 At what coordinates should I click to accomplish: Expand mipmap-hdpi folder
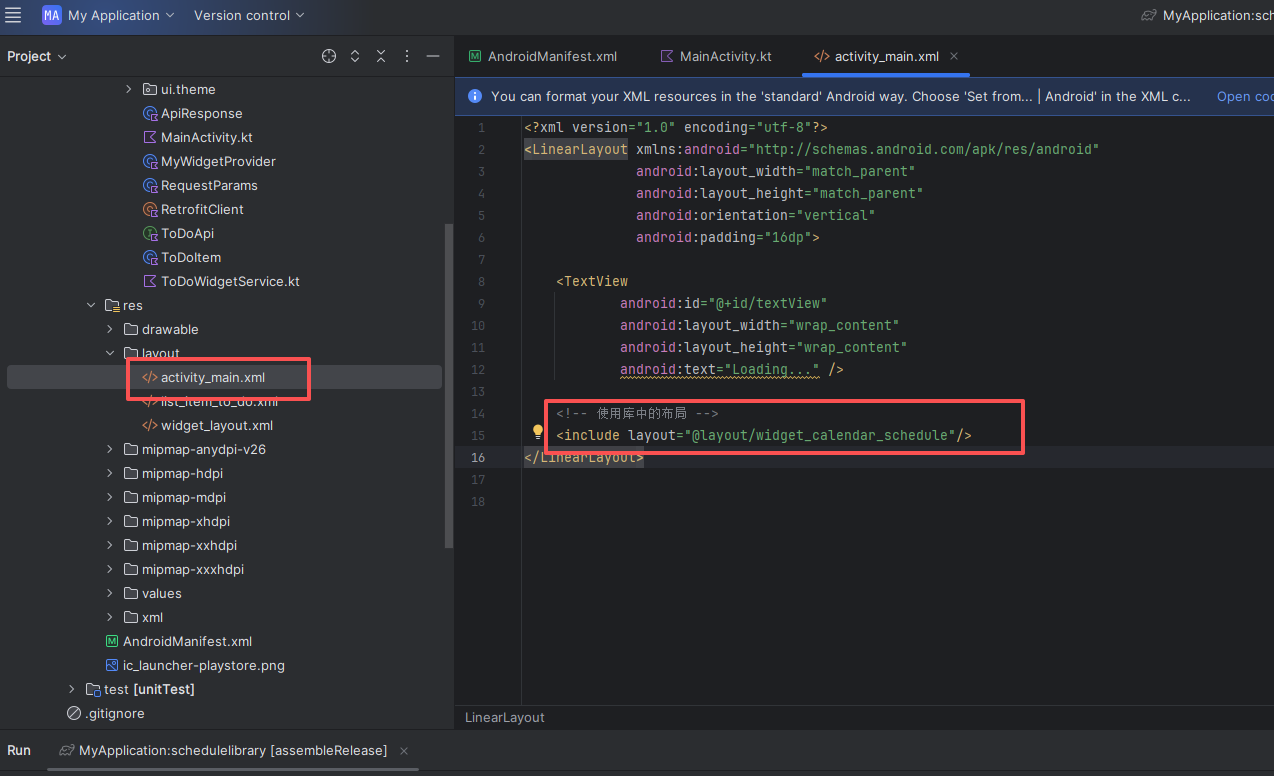point(110,473)
